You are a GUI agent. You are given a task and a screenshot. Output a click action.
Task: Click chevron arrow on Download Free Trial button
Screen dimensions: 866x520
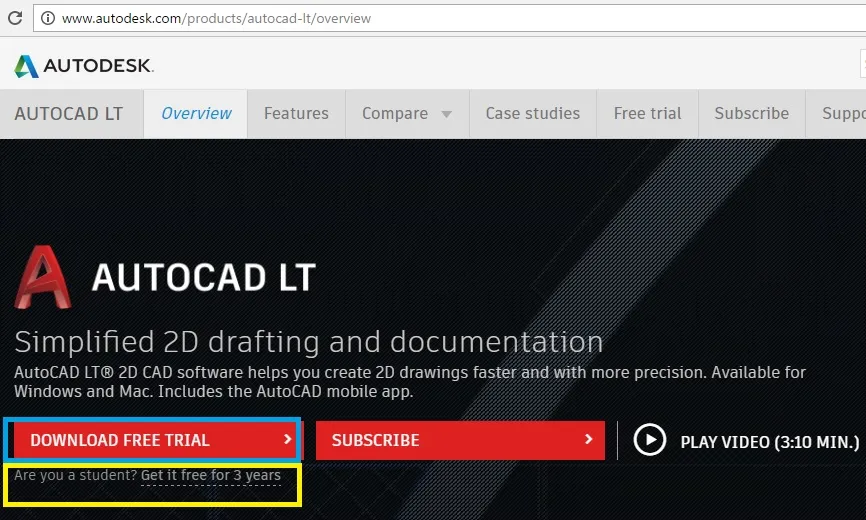287,440
